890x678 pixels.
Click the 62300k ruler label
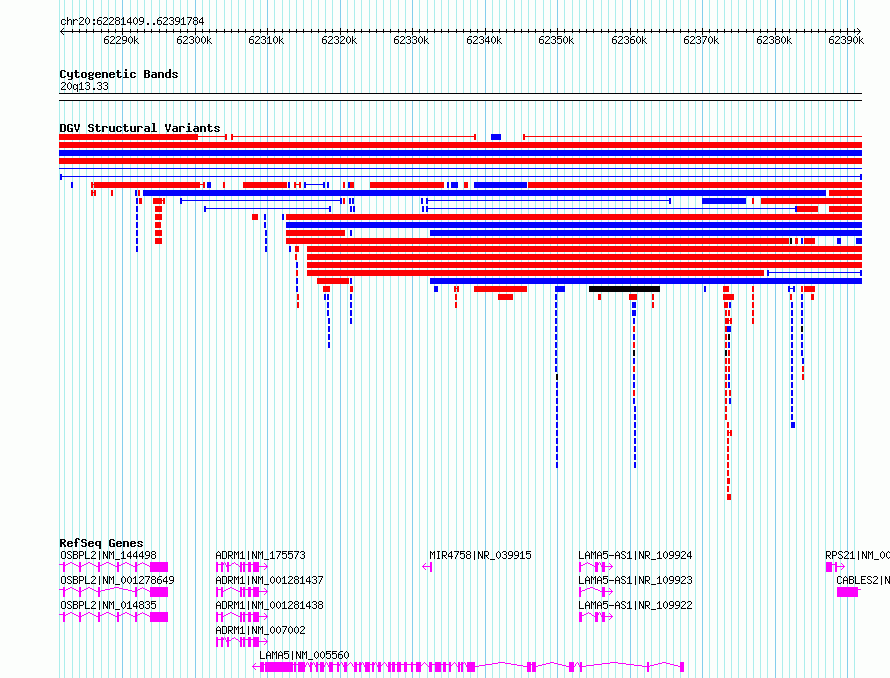(x=194, y=40)
